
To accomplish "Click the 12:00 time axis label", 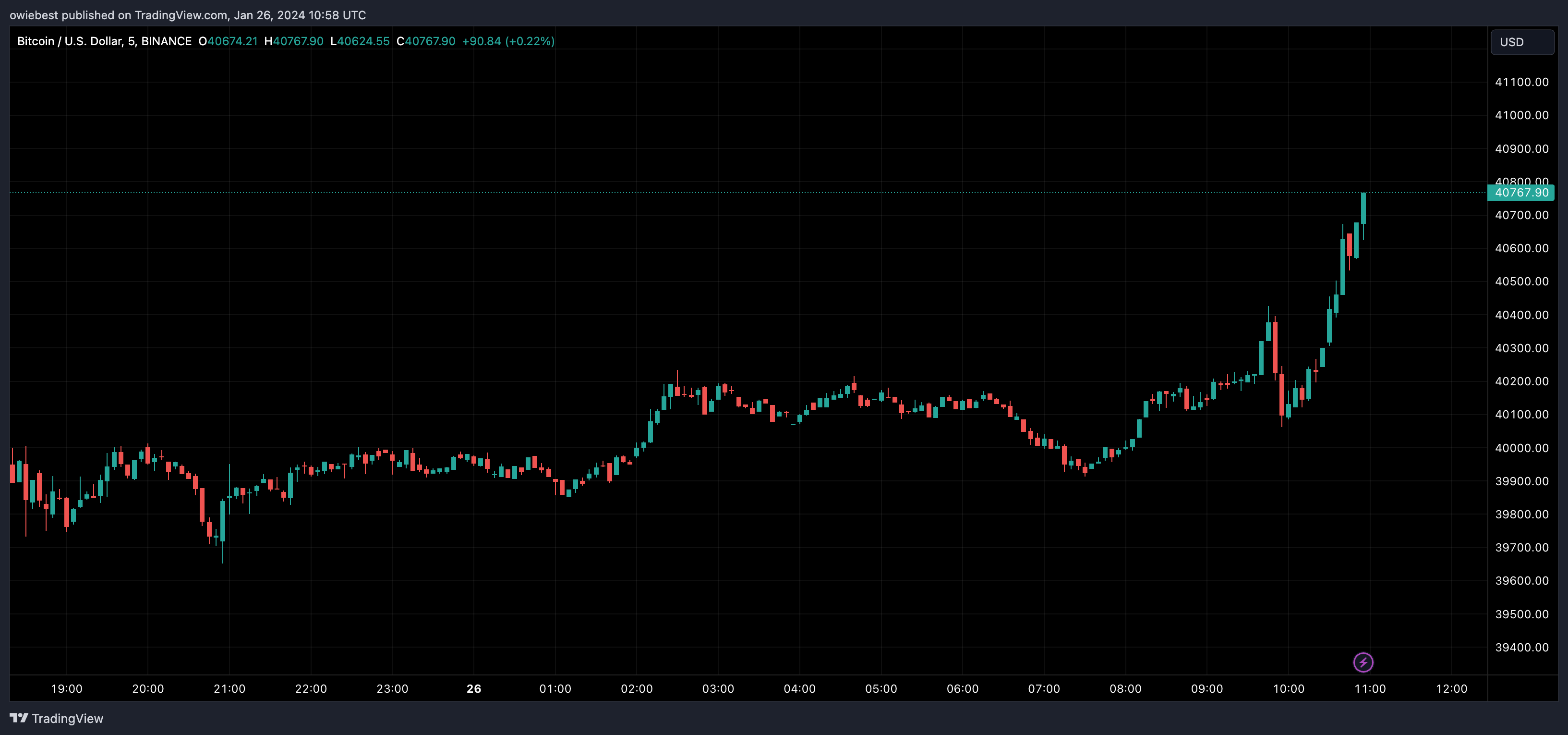I will 1452,689.
